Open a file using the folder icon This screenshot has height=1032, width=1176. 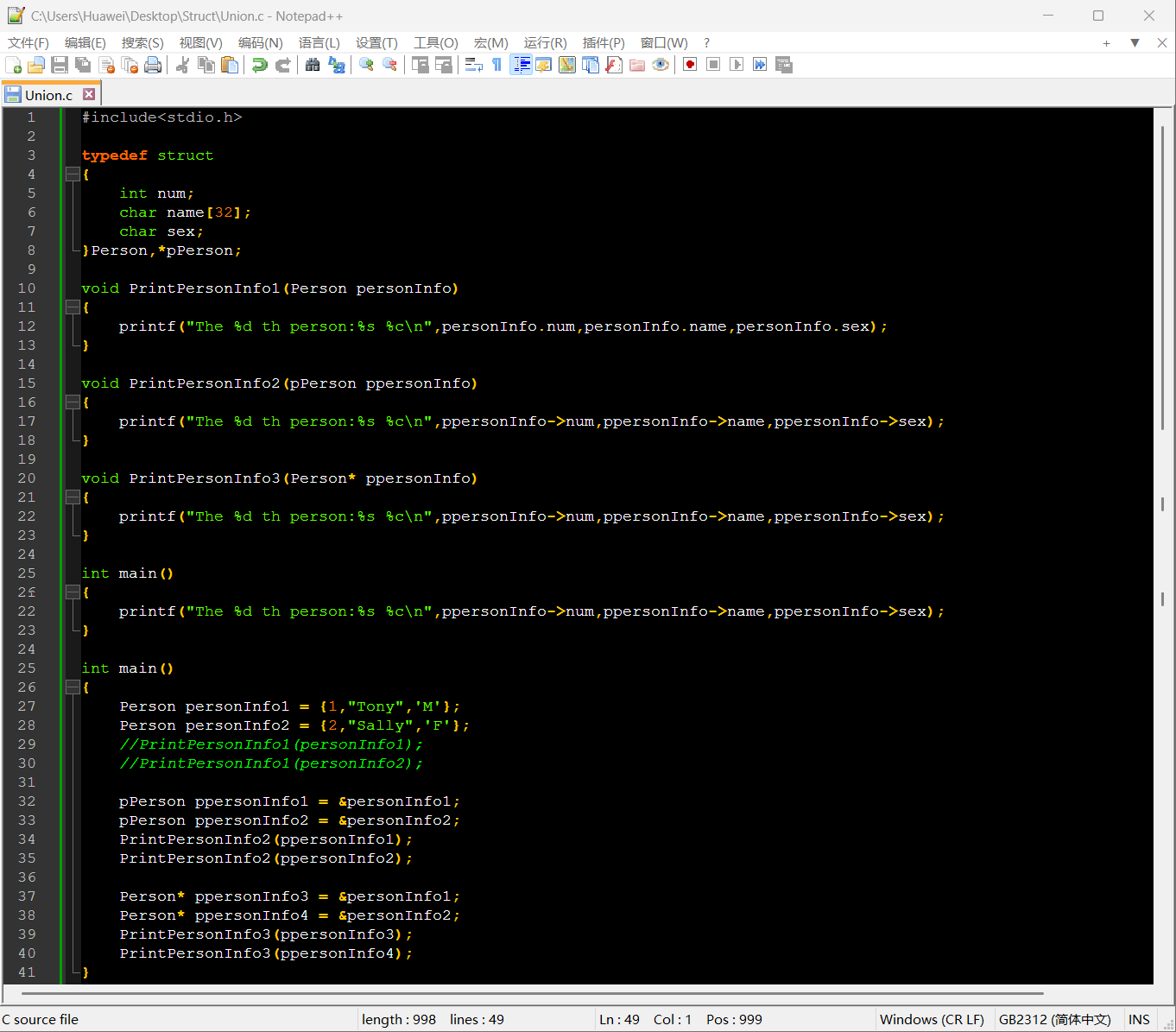[36, 65]
